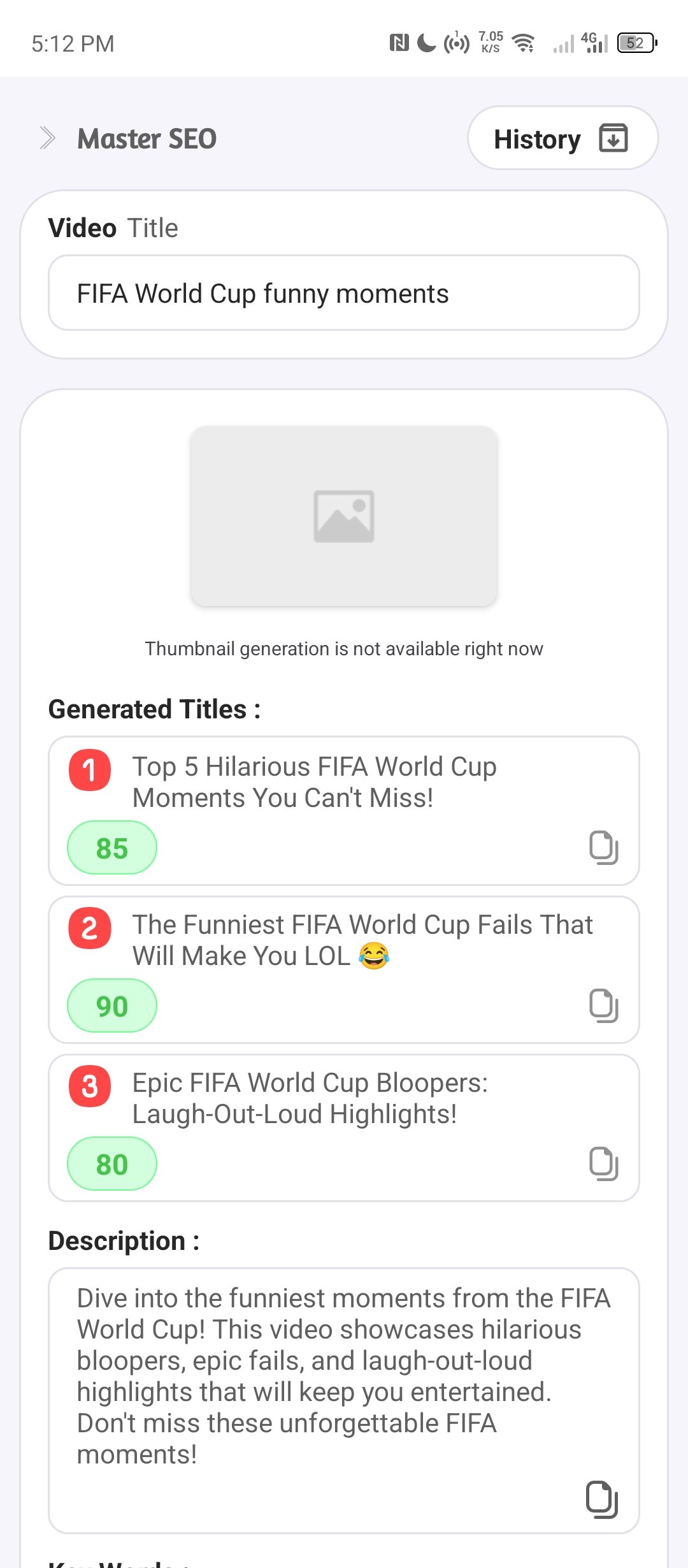Screen dimensions: 688x1568
Task: Tap the red number 3 badge
Action: [90, 1086]
